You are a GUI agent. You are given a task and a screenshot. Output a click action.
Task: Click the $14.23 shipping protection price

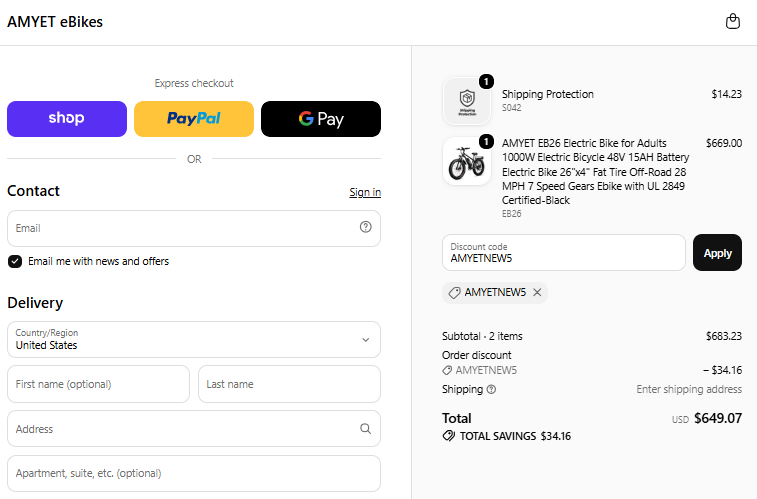(727, 94)
